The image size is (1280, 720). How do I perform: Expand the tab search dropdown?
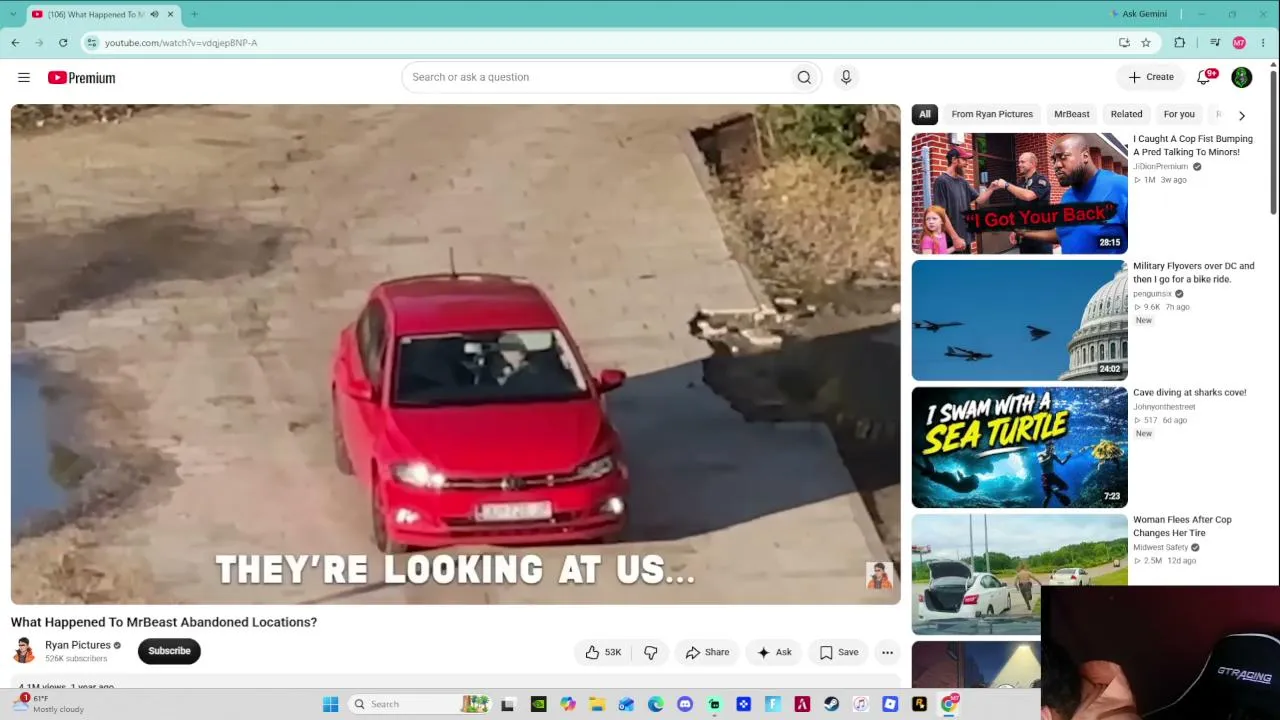[13, 14]
